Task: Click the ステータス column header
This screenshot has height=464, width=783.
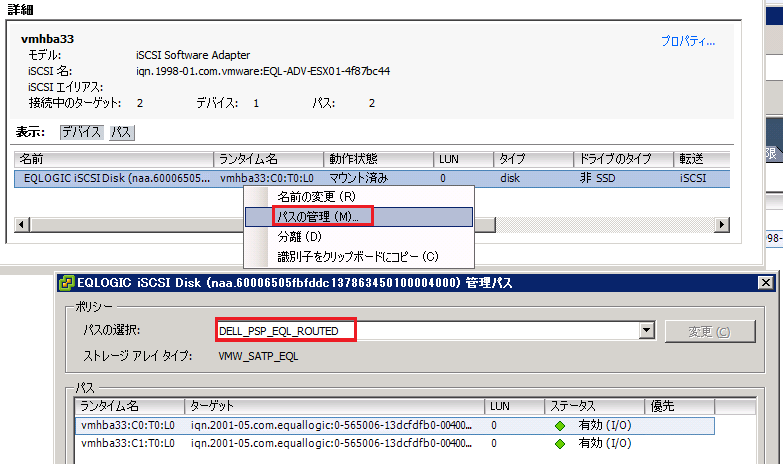Action: pyautogui.click(x=594, y=406)
